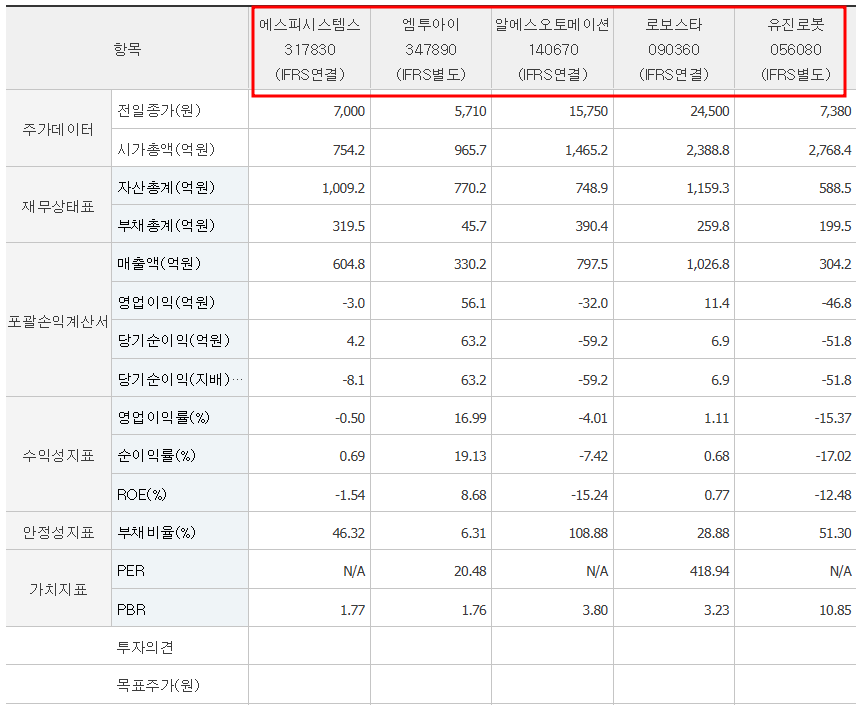Select the 390.4 total liabilities value
The width and height of the screenshot is (868, 705).
coord(592,226)
